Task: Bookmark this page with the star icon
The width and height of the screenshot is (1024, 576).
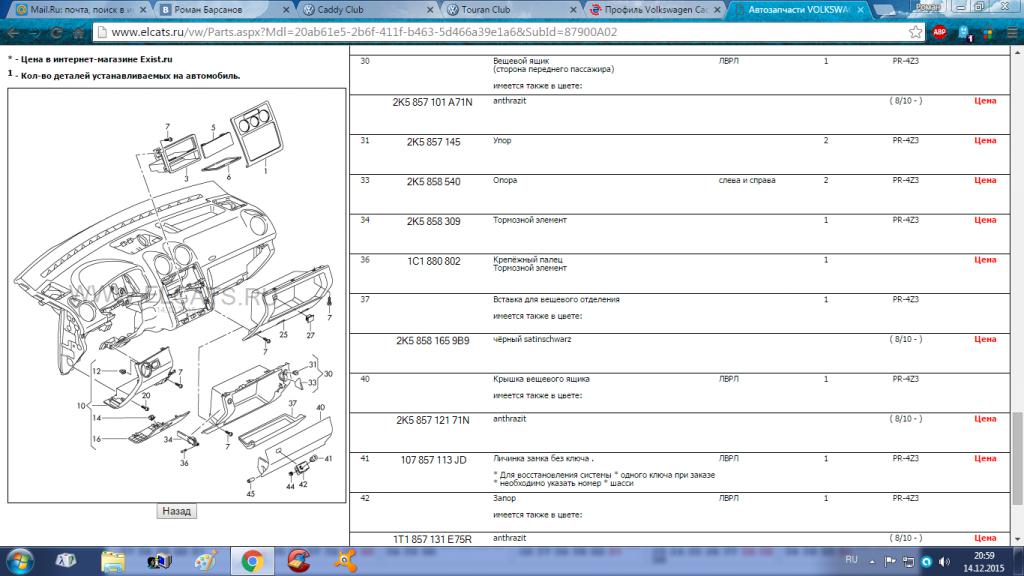Action: [x=916, y=32]
